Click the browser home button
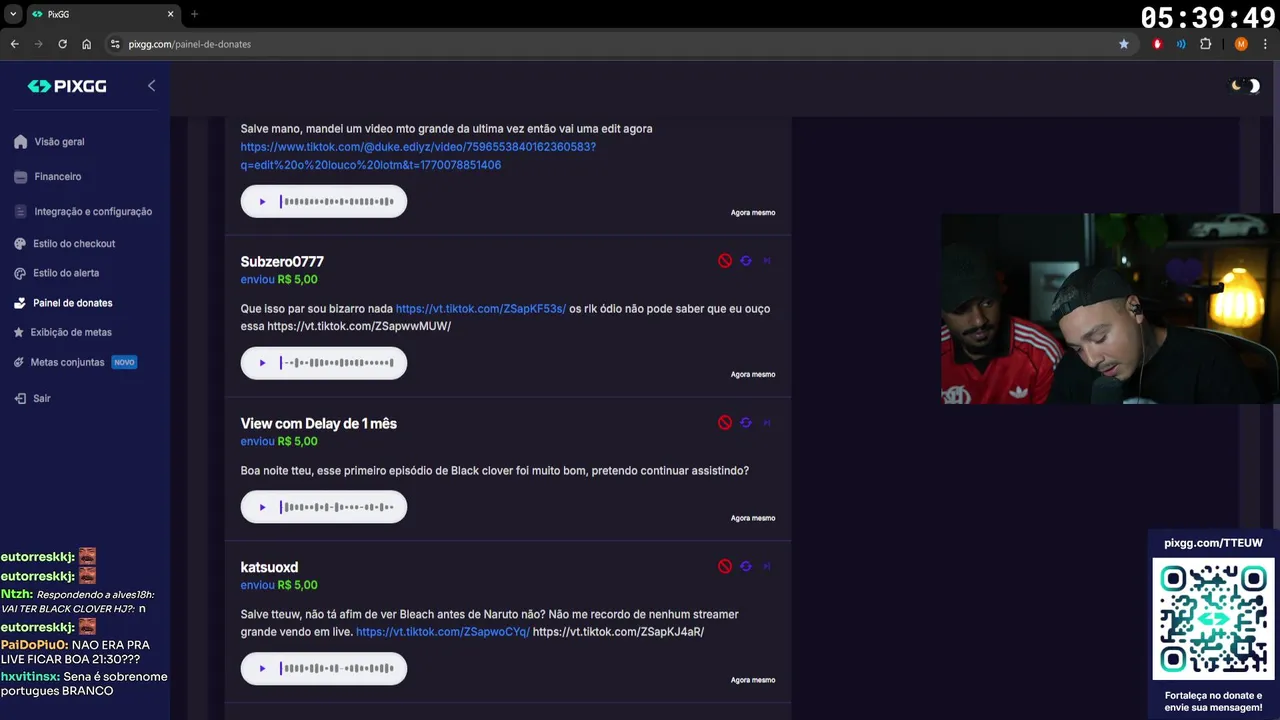 87,44
